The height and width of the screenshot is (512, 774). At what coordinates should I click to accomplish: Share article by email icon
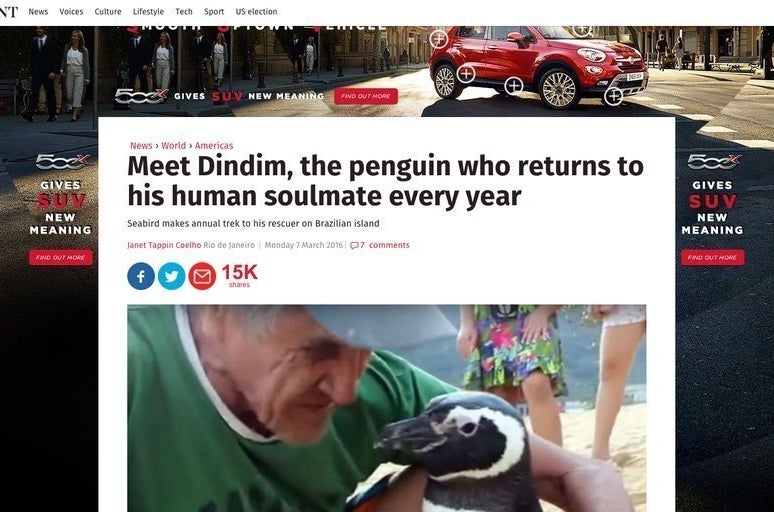(202, 276)
